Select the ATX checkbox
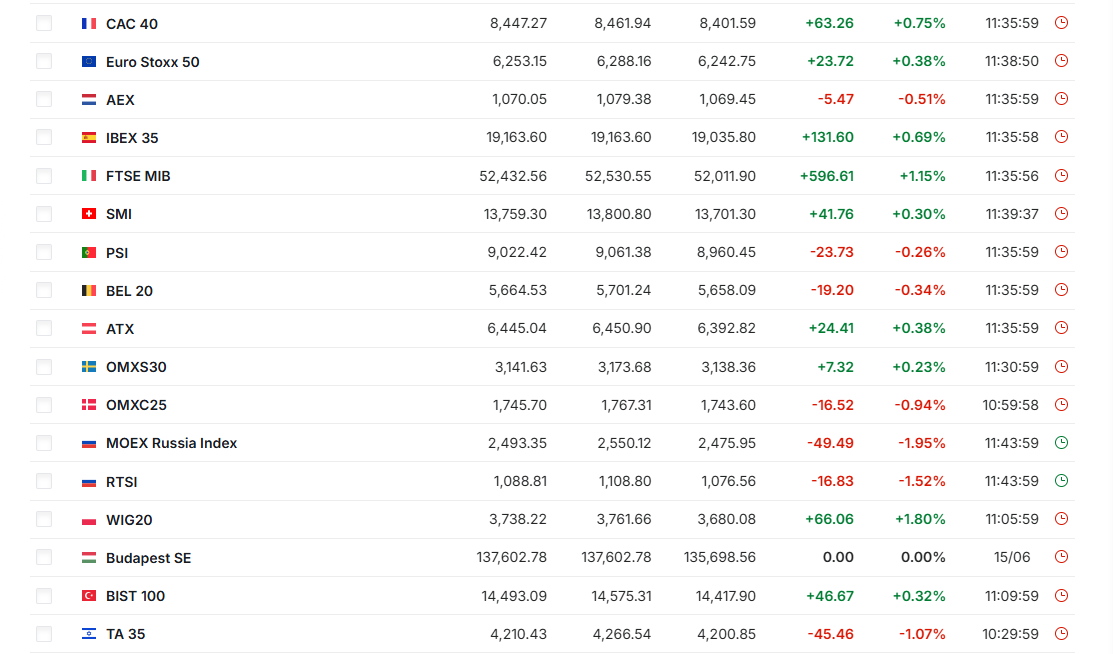Image resolution: width=1113 pixels, height=654 pixels. (44, 328)
